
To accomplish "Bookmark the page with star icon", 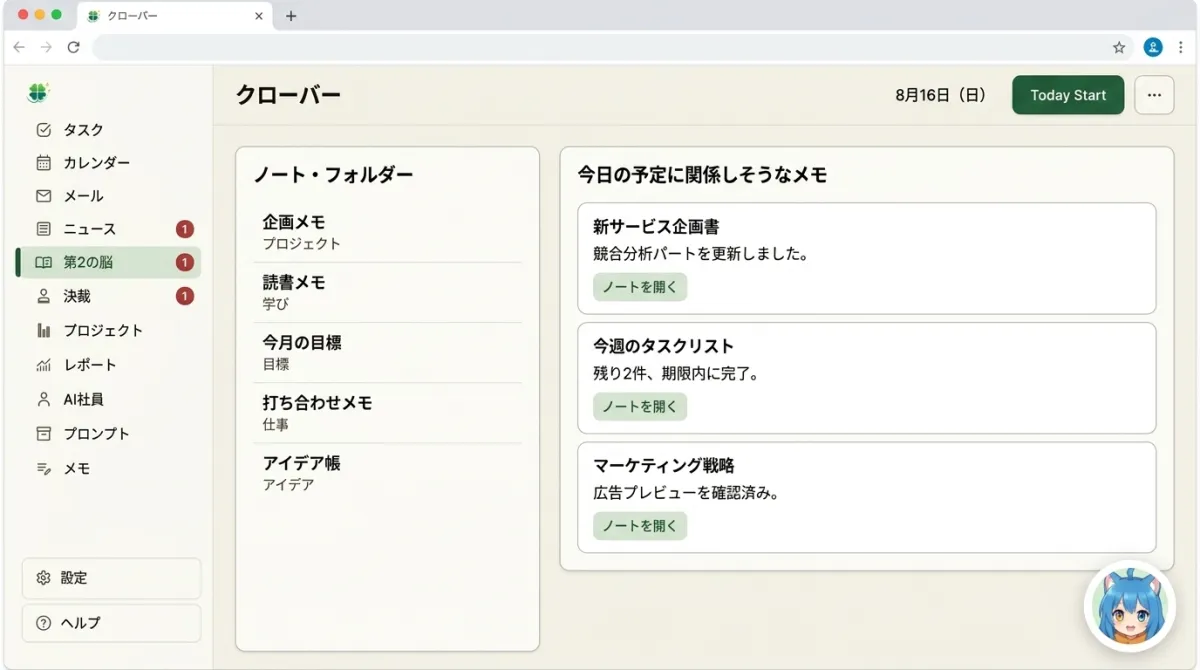I will pyautogui.click(x=1119, y=47).
